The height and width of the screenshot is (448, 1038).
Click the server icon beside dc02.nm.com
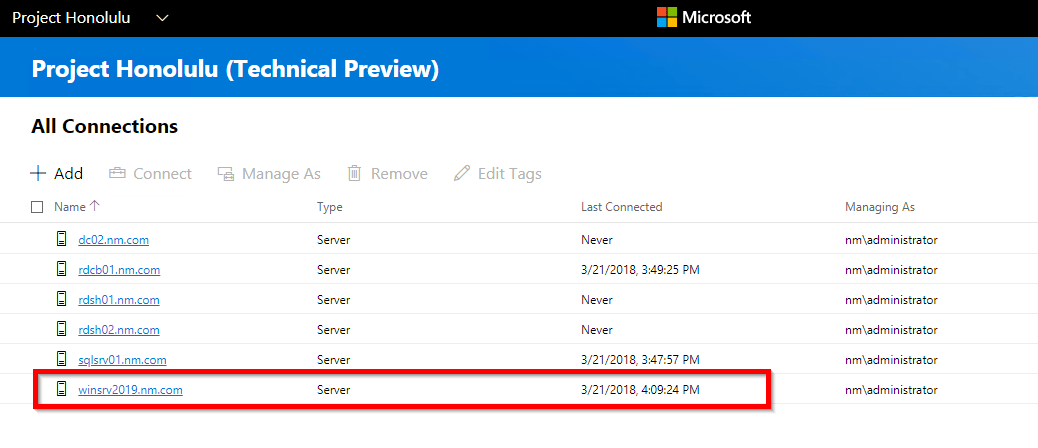click(x=62, y=239)
